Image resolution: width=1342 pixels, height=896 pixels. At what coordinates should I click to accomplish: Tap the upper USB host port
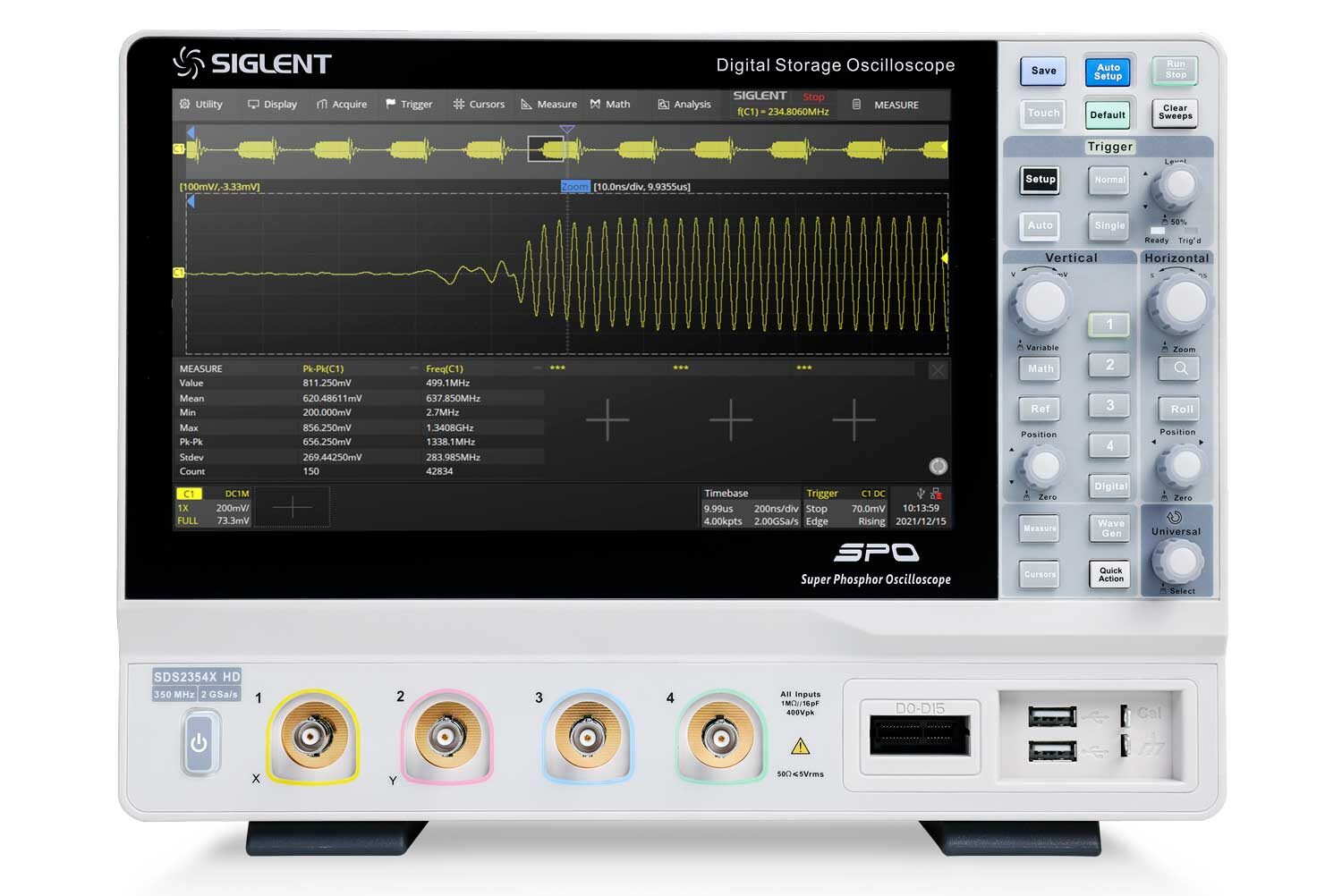(1053, 716)
